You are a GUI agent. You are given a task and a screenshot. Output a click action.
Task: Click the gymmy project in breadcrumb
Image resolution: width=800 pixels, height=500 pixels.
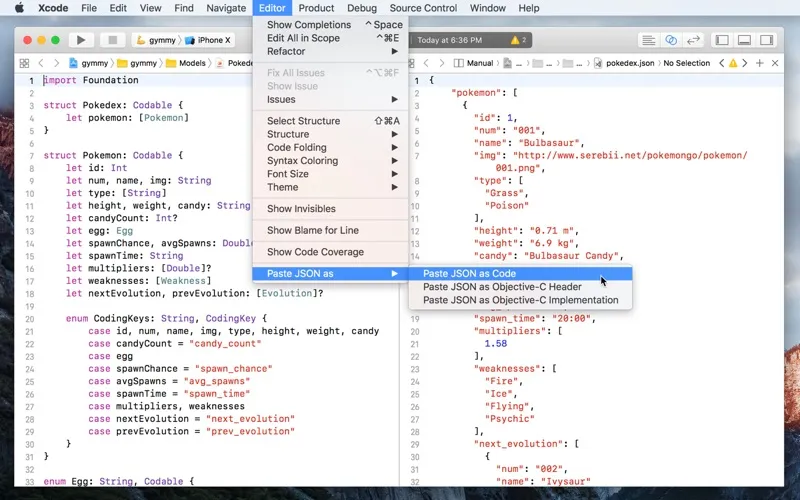[89, 63]
